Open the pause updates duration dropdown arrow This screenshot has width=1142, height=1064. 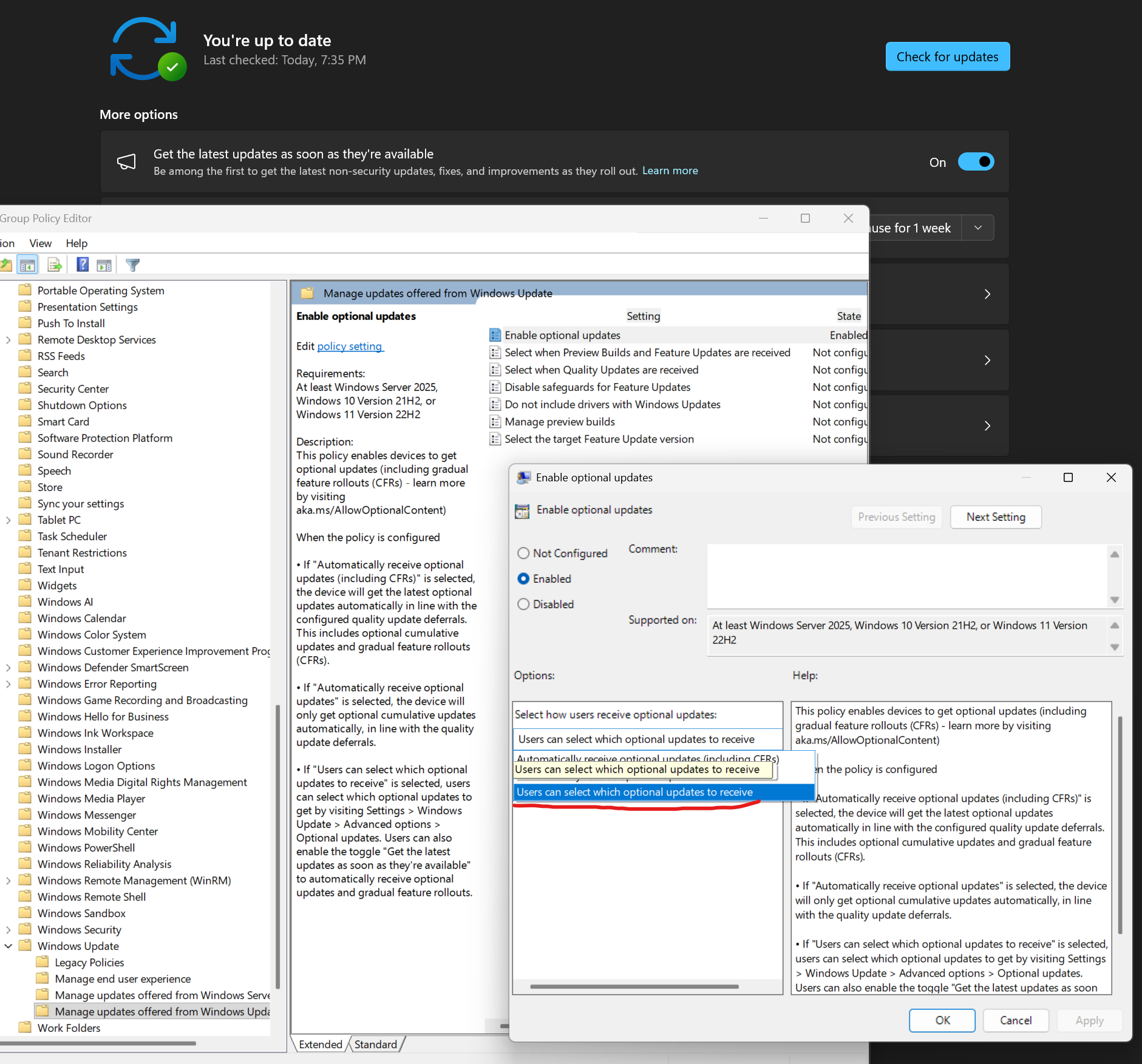(978, 228)
